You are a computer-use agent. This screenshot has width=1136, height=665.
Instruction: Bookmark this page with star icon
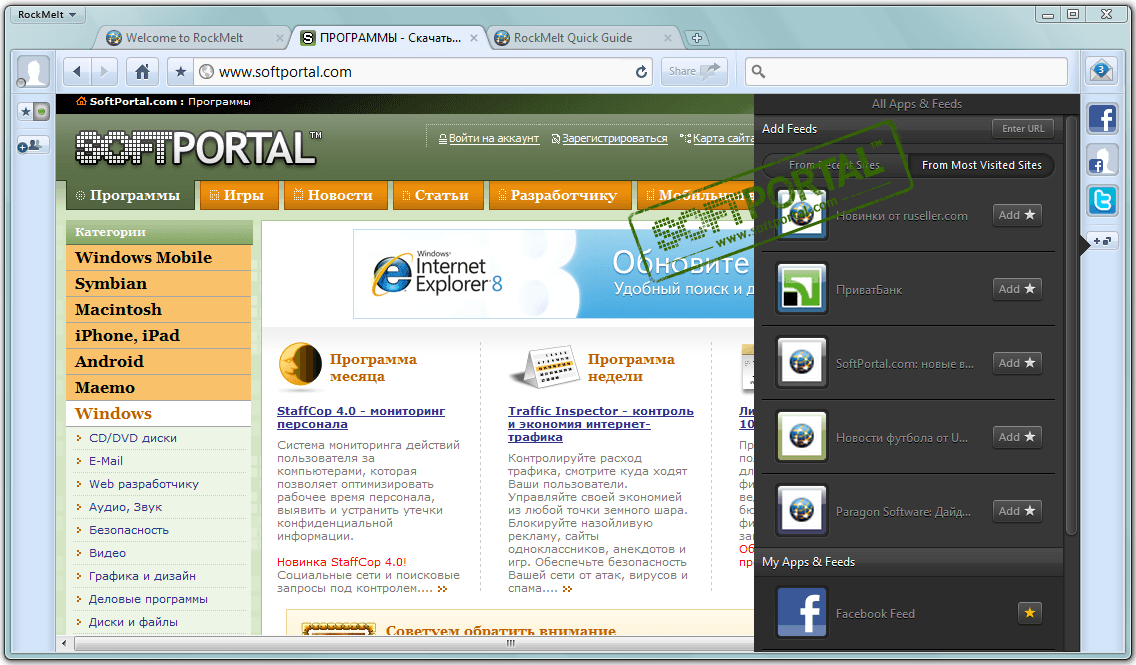point(181,71)
